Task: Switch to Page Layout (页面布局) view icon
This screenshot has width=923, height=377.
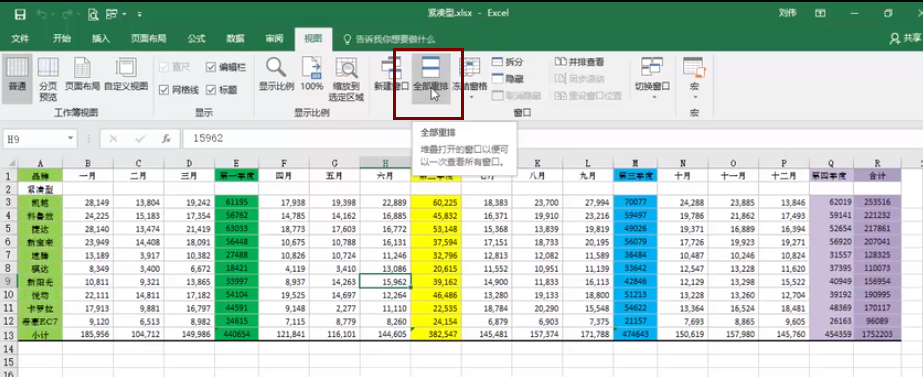Action: (82, 75)
